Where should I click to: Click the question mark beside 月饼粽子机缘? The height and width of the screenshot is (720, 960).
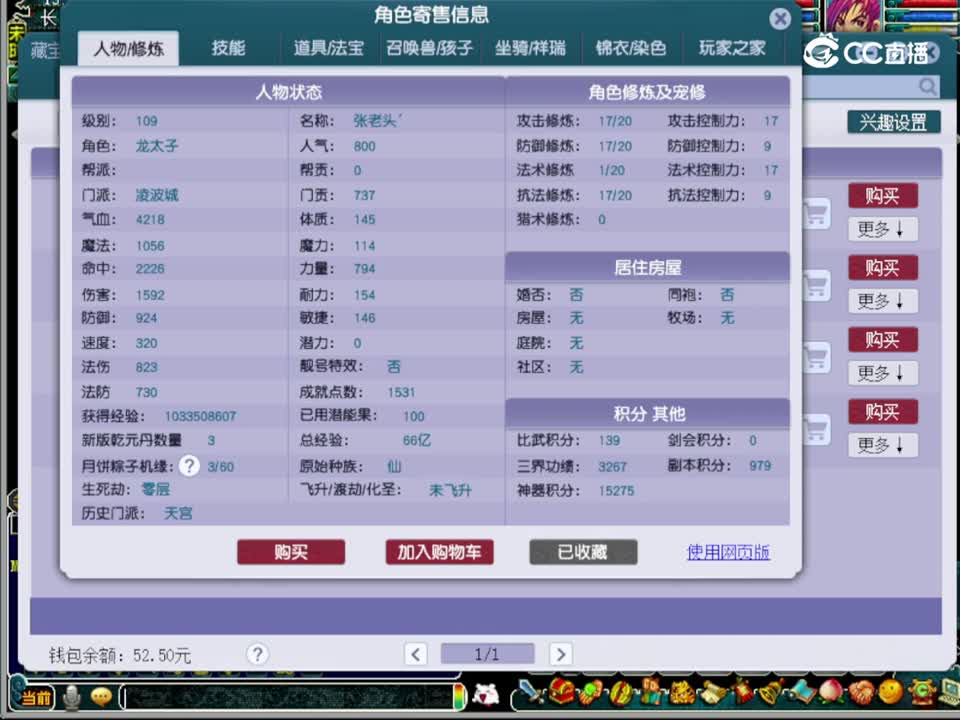(x=189, y=465)
